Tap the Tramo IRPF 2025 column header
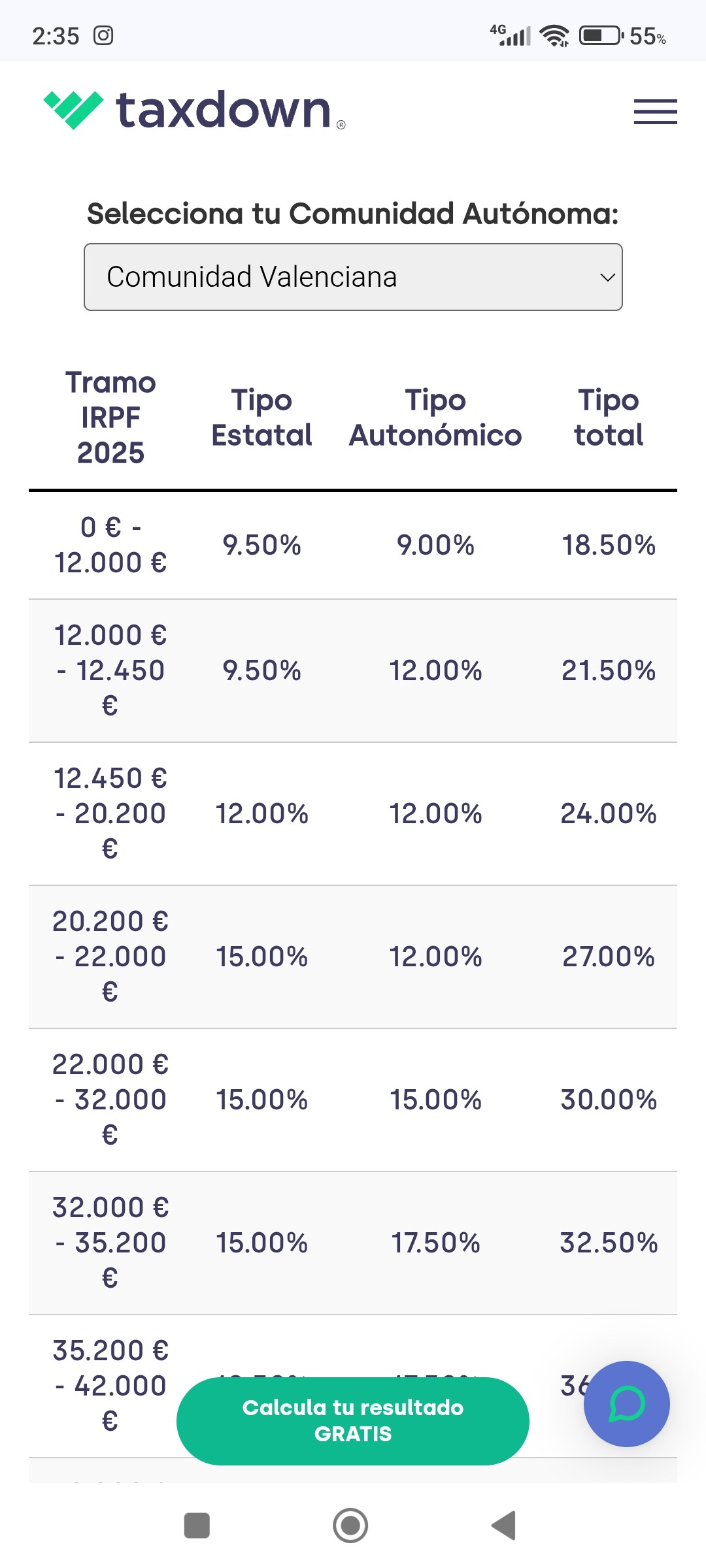The height and width of the screenshot is (1568, 706). pyautogui.click(x=110, y=417)
